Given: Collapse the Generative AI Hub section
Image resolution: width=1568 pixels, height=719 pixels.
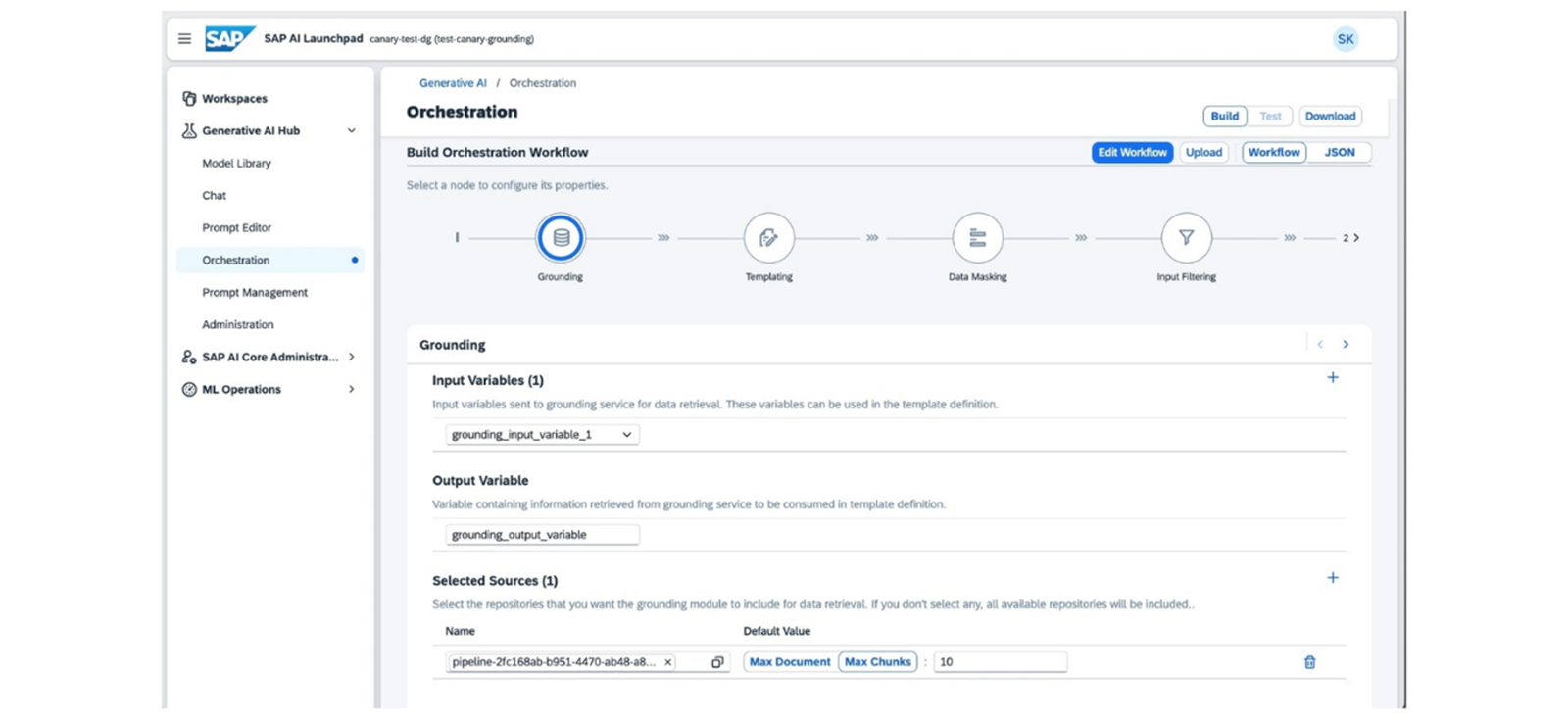Looking at the screenshot, I should [352, 131].
